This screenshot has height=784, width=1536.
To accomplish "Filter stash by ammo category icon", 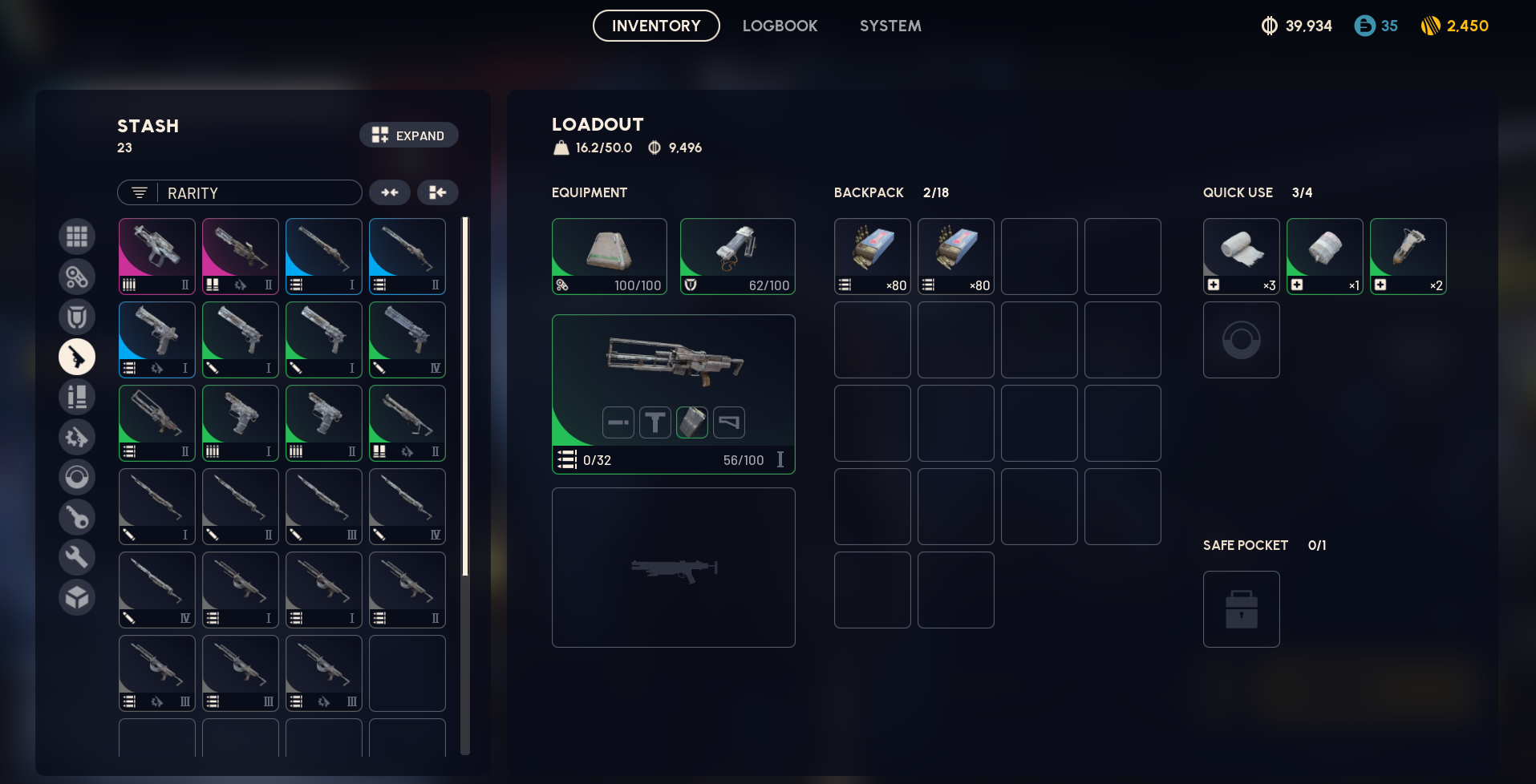I will pyautogui.click(x=77, y=397).
